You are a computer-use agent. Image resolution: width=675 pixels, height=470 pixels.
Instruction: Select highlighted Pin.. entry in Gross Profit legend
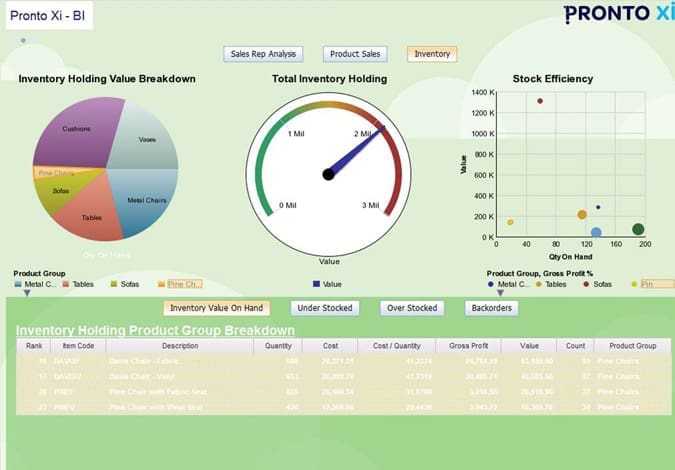[657, 284]
